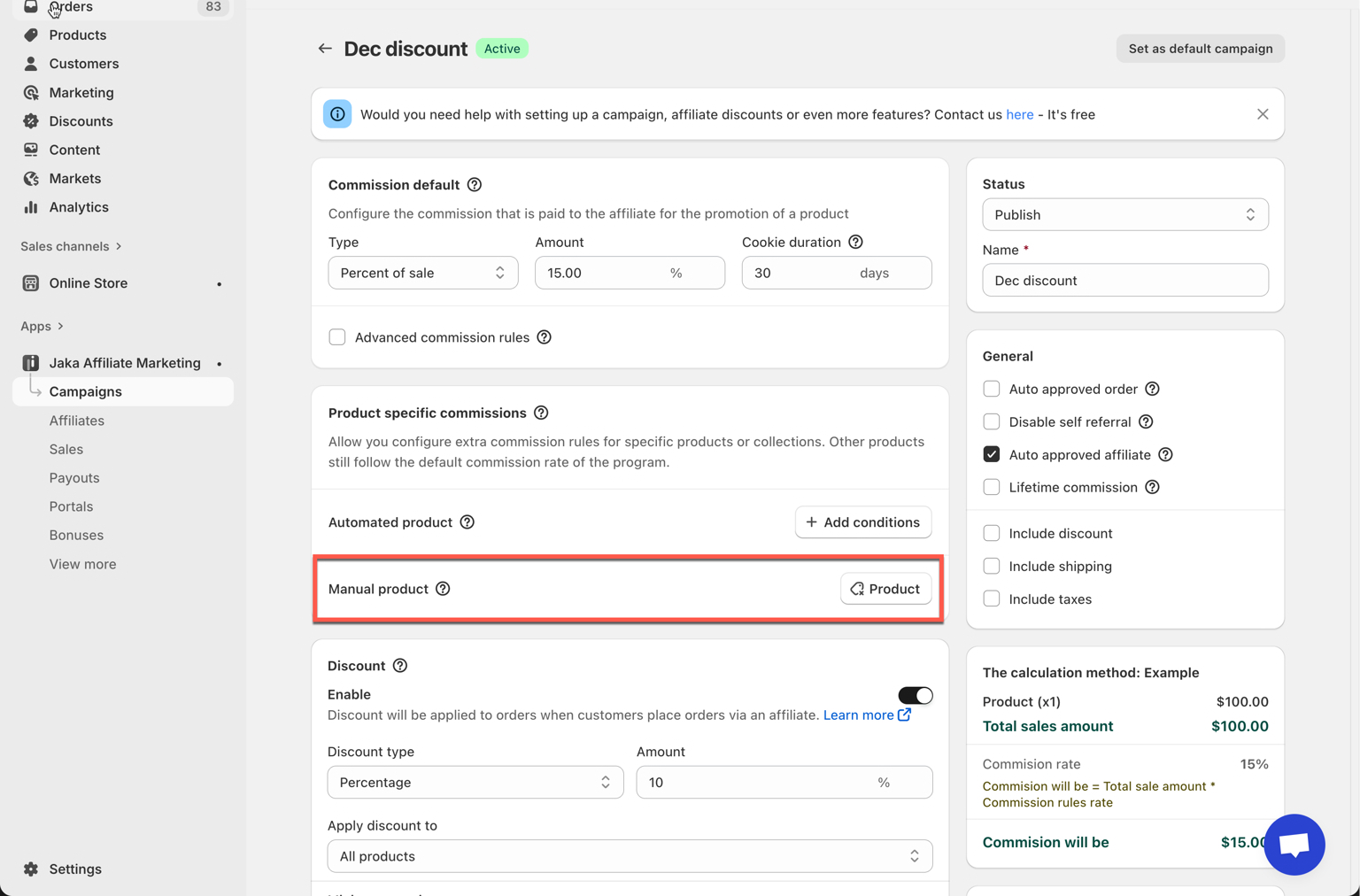Open Payouts from the sidebar
1360x896 pixels.
tap(74, 478)
